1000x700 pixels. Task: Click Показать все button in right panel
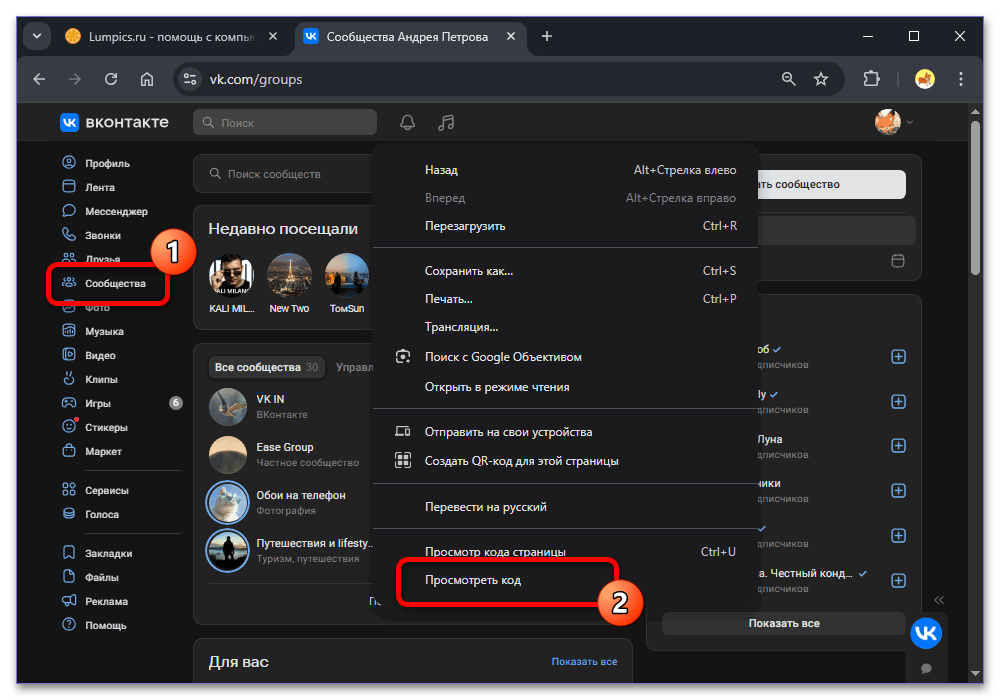784,623
